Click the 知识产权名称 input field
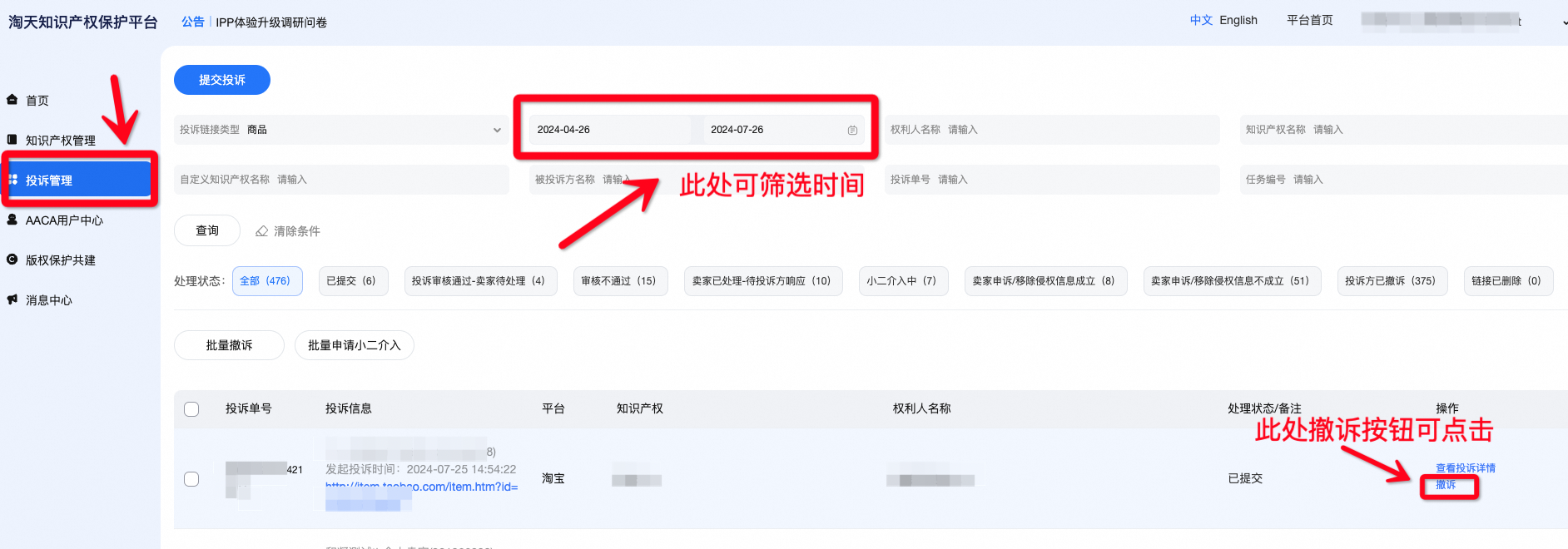Viewport: 1568px width, 549px height. [1403, 130]
